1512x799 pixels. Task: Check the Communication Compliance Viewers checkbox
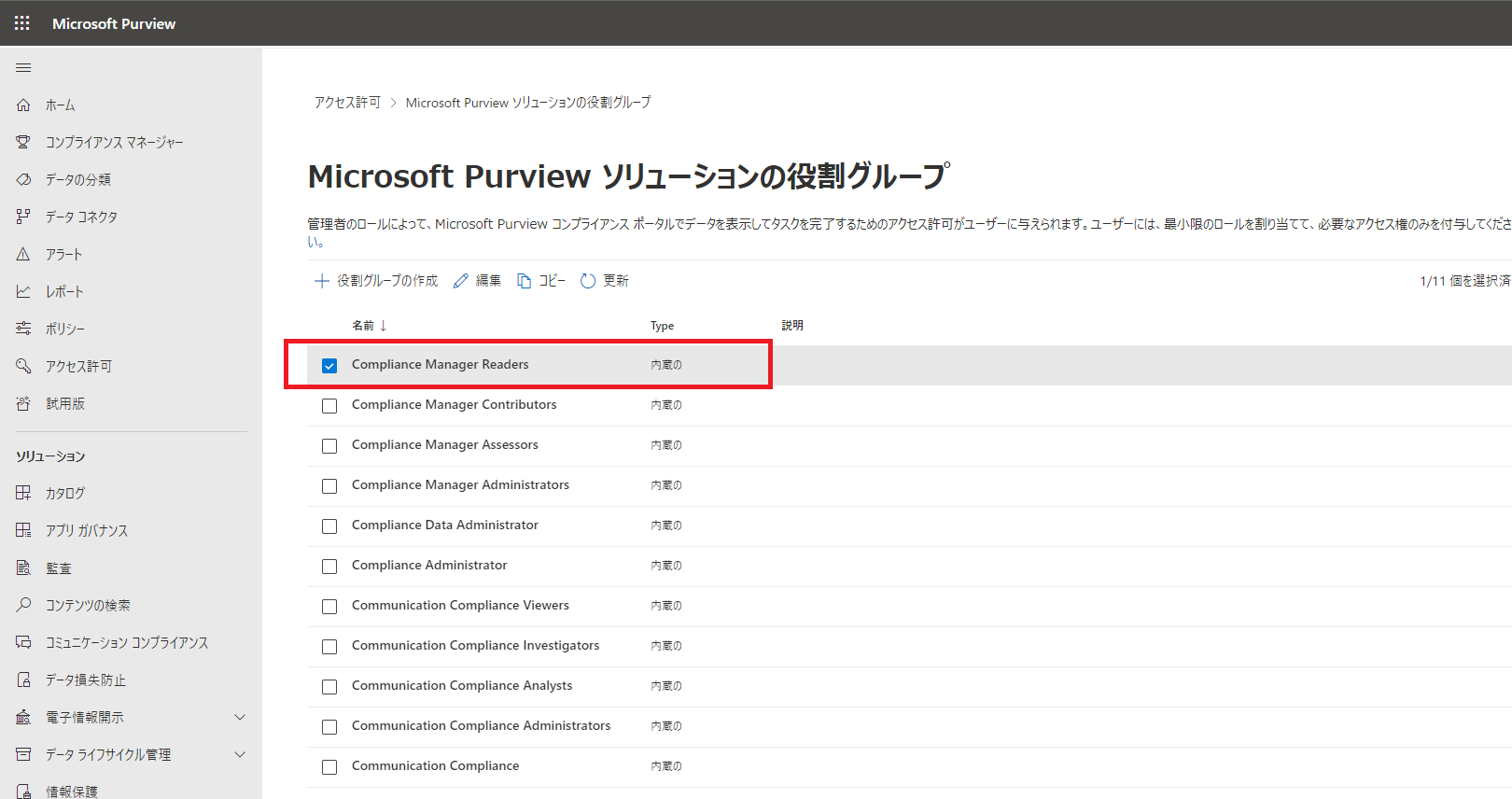329,607
